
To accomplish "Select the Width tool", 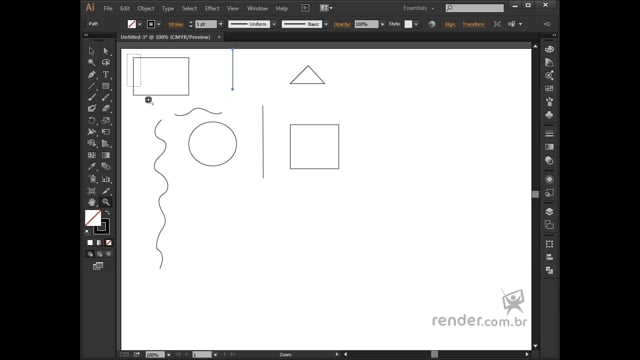I will point(91,132).
